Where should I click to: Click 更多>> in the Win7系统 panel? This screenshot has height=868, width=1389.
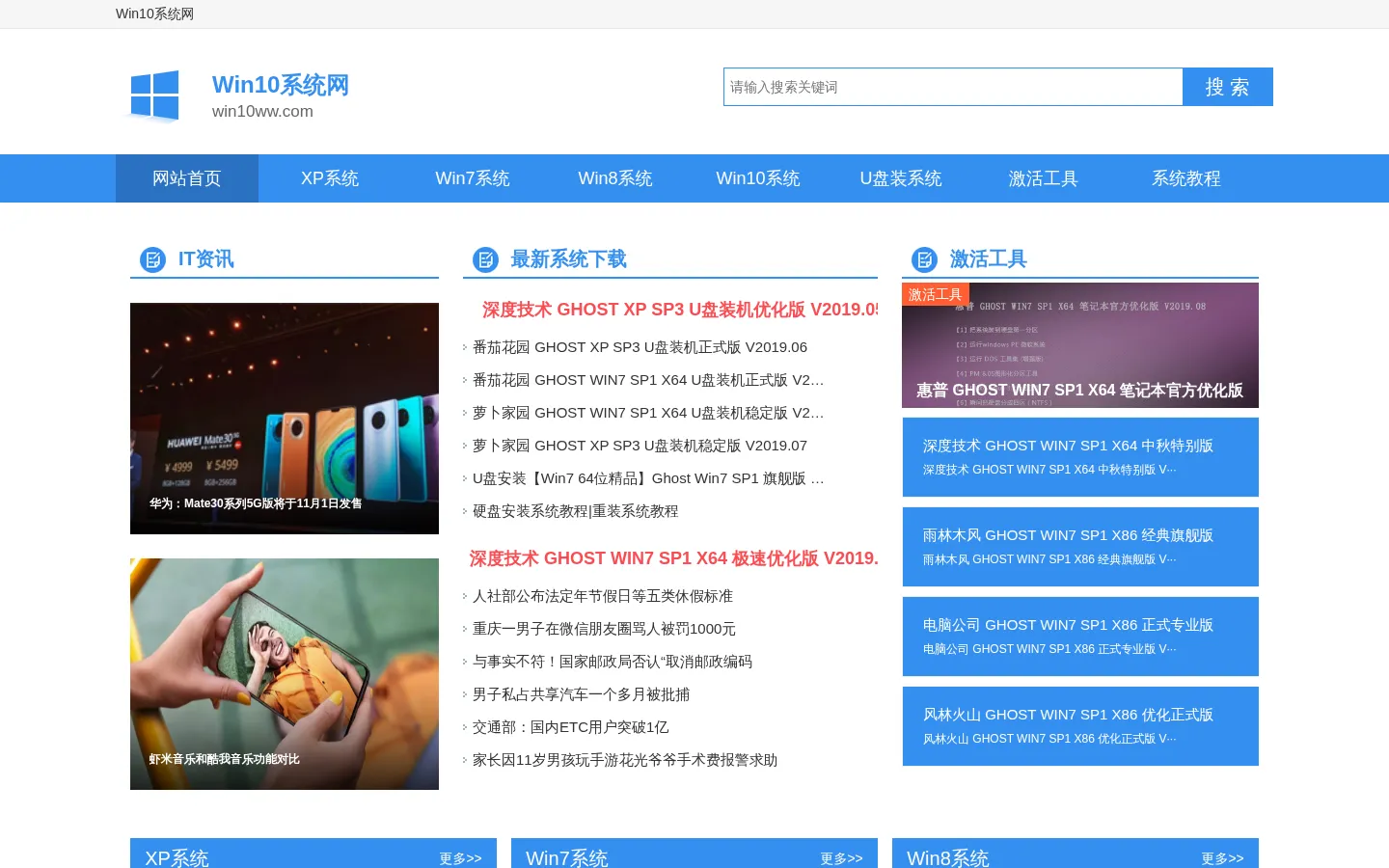(841, 858)
